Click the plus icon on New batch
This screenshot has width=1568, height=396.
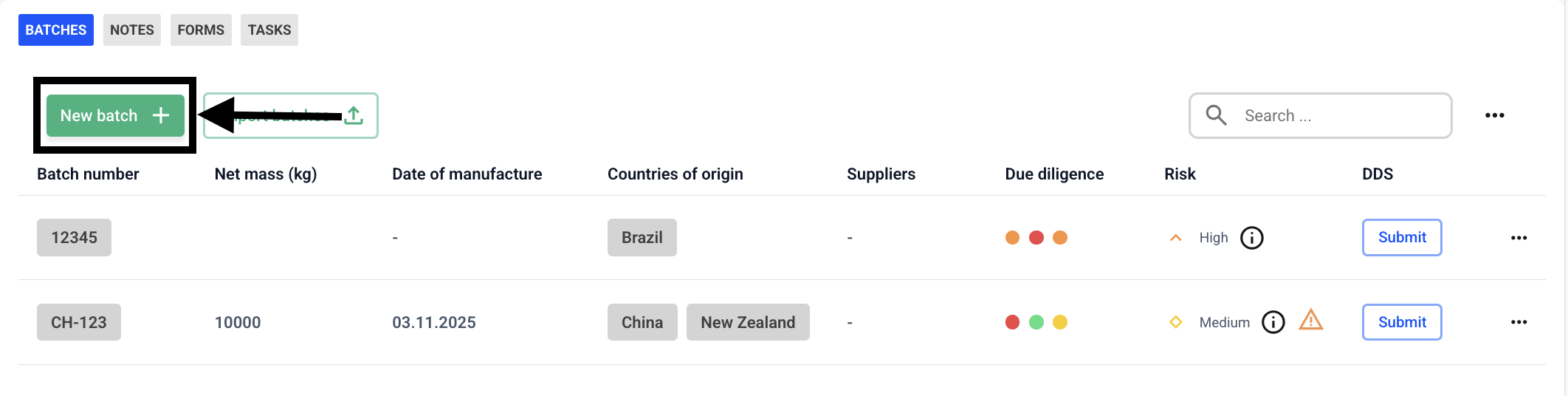click(x=161, y=115)
